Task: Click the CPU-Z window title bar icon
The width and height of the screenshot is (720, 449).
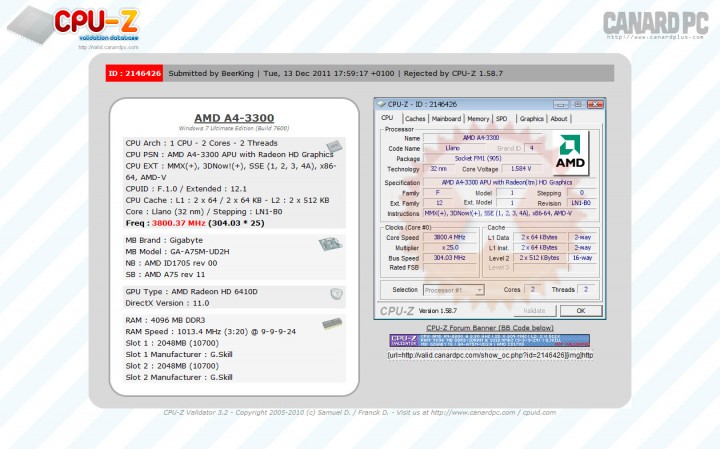Action: 381,104
